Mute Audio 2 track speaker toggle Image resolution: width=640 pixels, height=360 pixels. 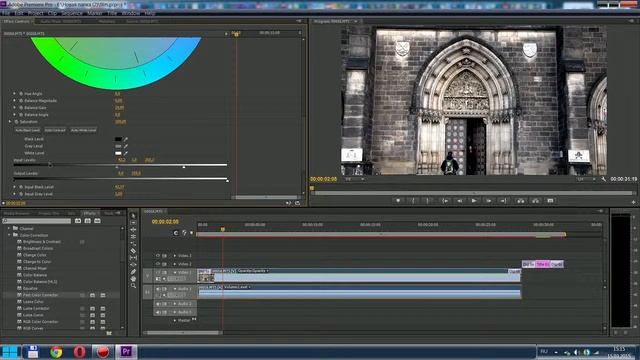[x=158, y=304]
